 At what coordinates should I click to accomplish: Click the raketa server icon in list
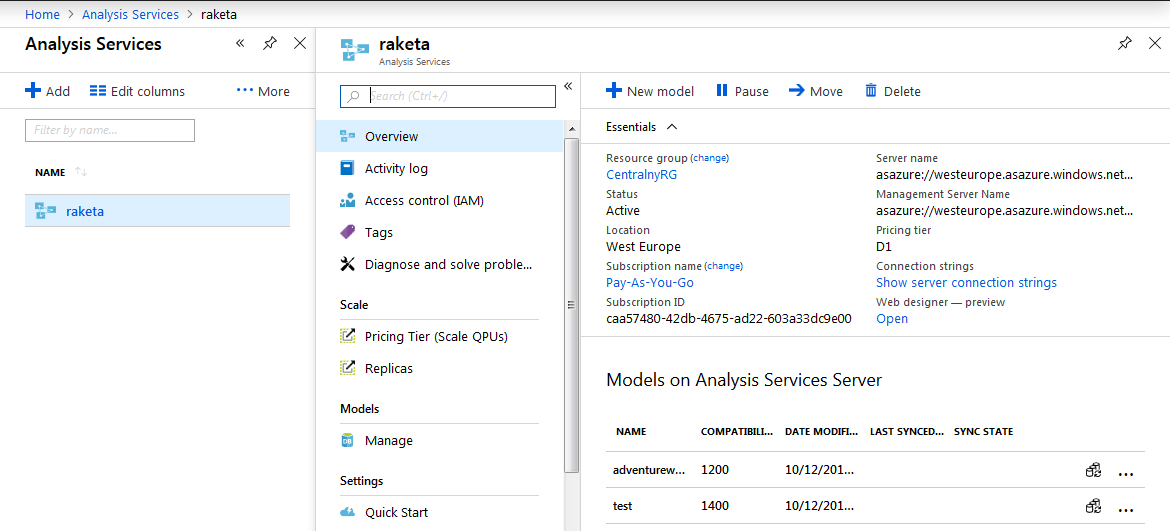pos(46,211)
